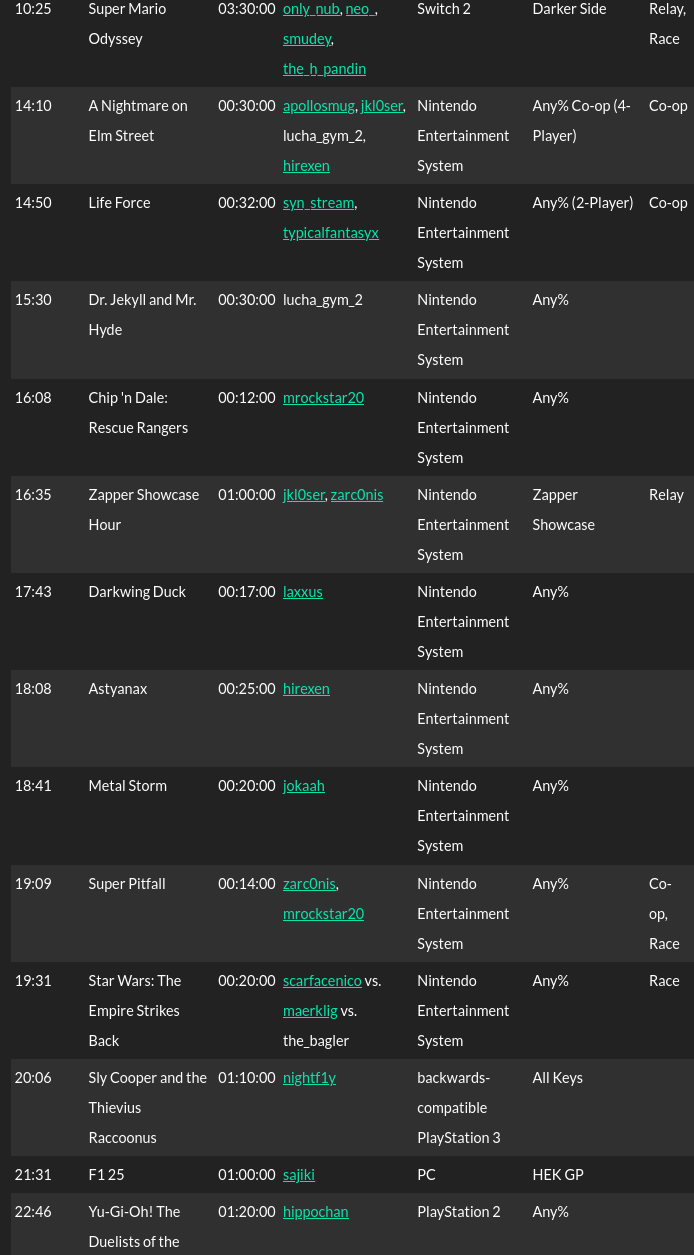
Task: Open mrockstar20 link in Super Pitfall row
Action: 323,914
